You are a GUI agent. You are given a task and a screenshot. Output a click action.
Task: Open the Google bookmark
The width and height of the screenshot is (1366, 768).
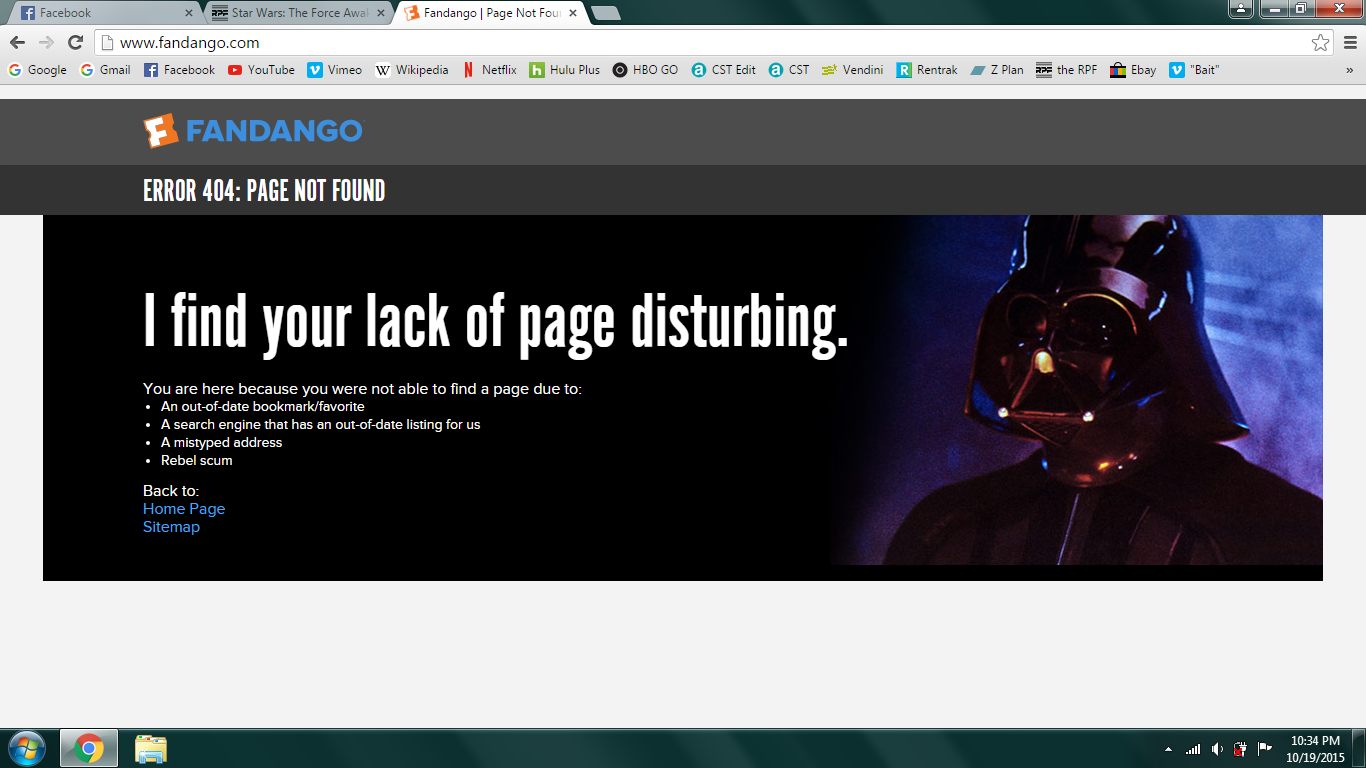coord(37,70)
